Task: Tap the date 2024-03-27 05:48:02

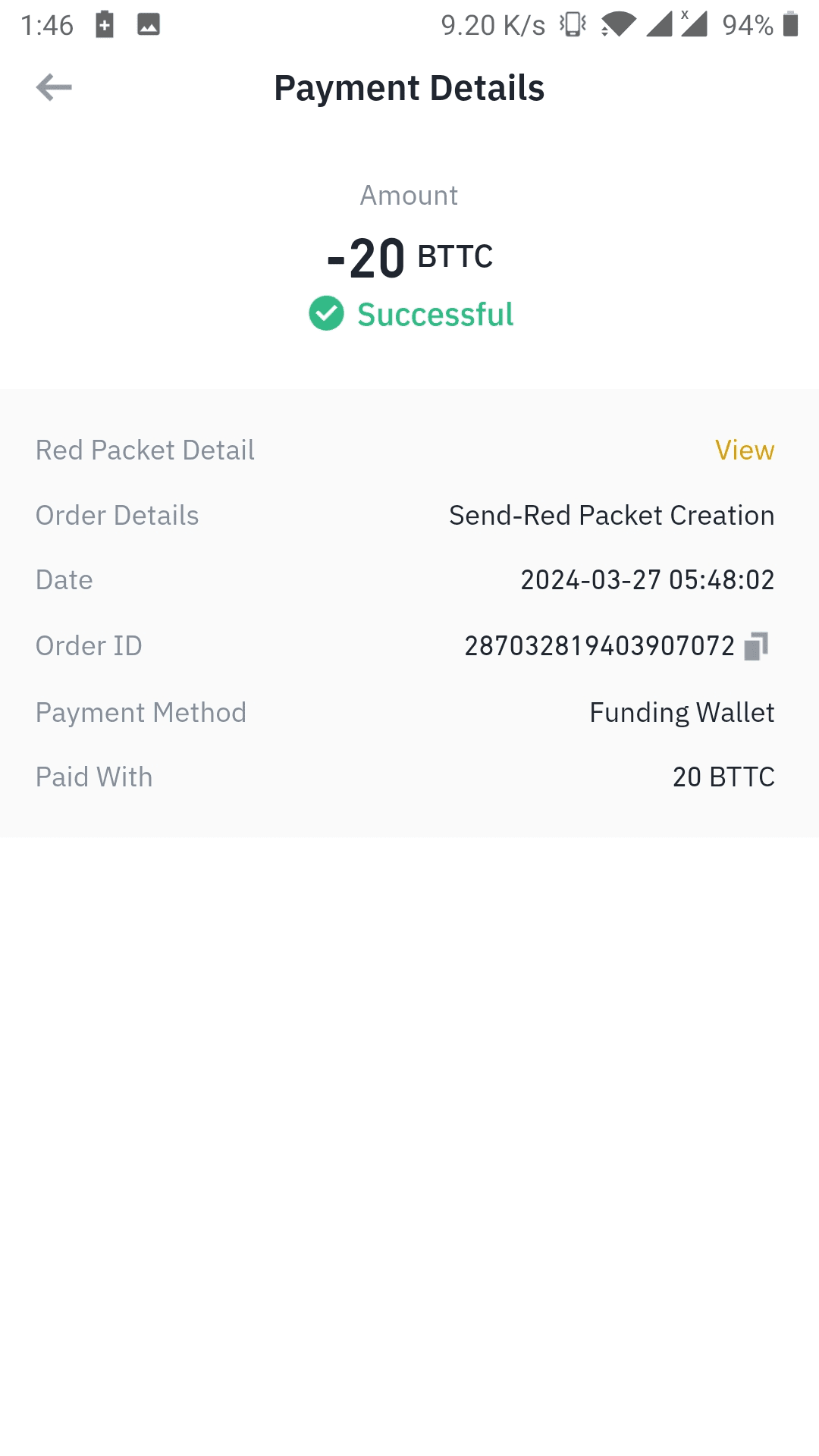Action: [647, 580]
